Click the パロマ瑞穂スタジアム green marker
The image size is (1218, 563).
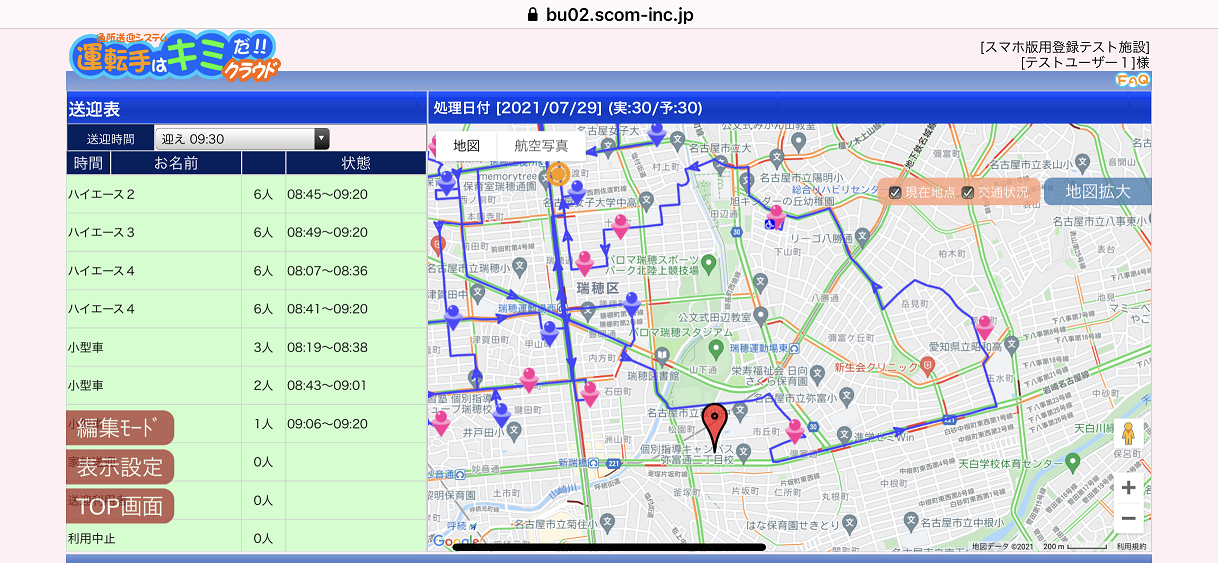716,349
